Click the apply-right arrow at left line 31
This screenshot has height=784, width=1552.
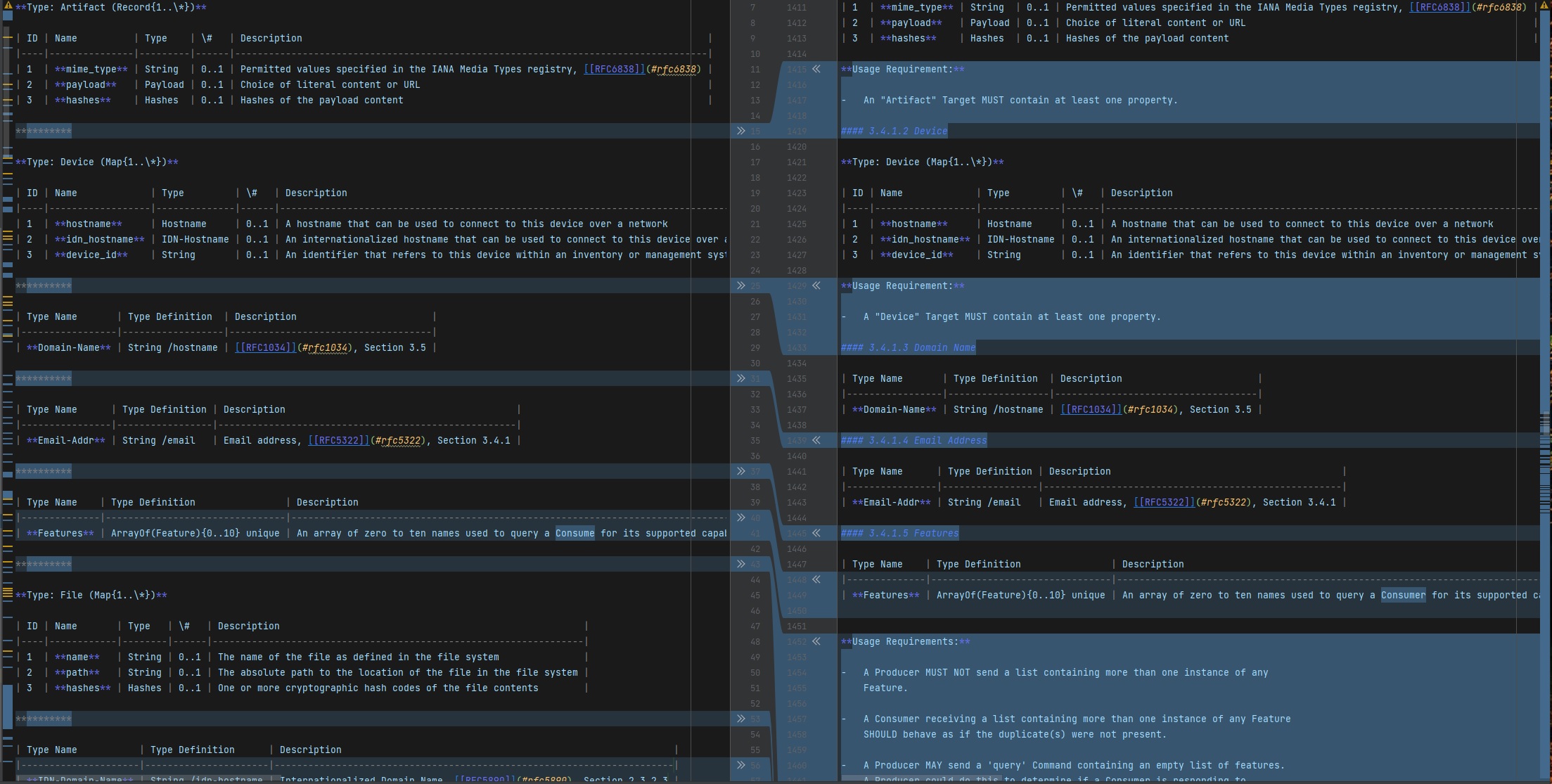(740, 378)
